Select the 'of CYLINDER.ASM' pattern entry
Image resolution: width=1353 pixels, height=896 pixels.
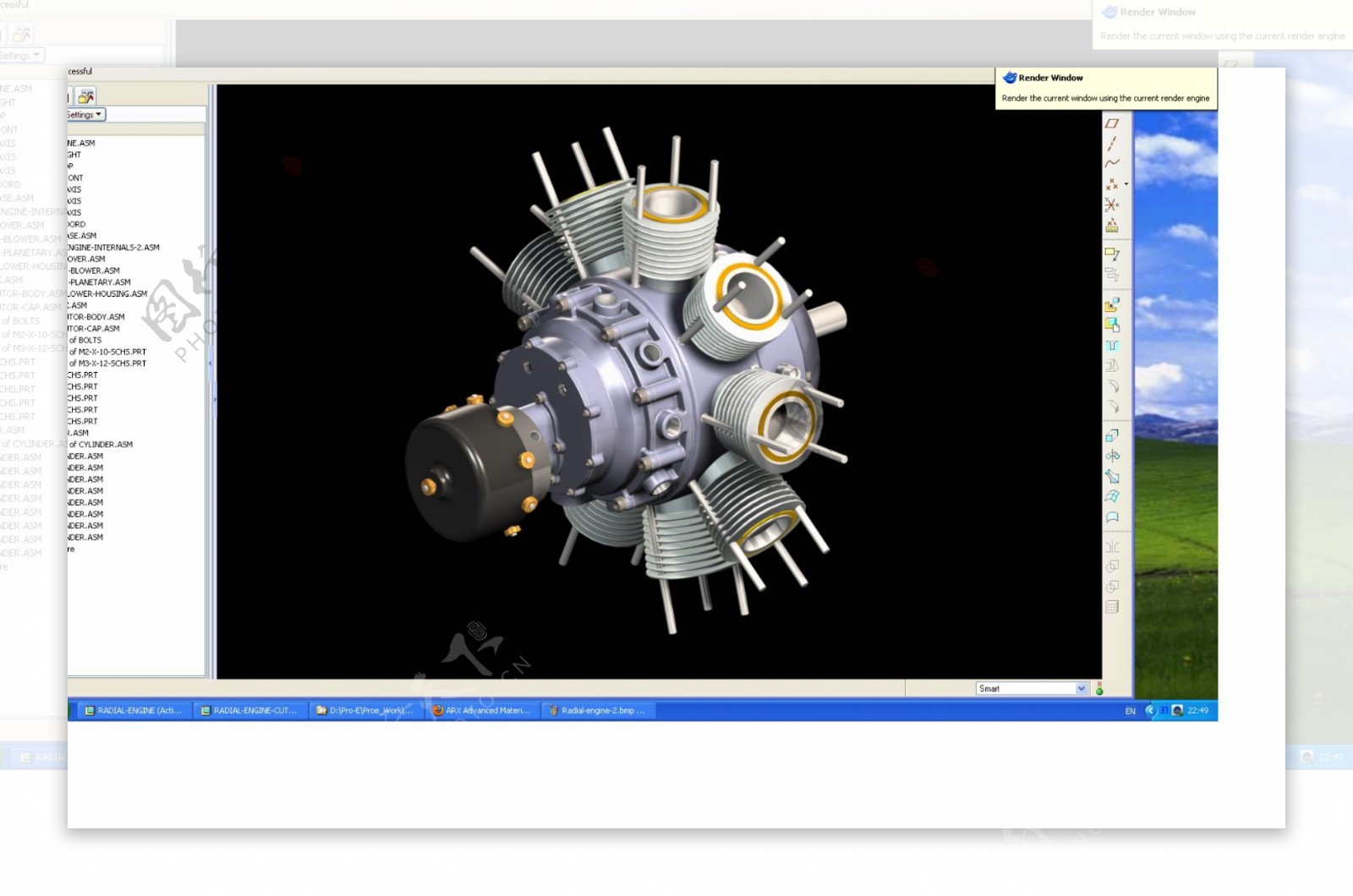[101, 445]
